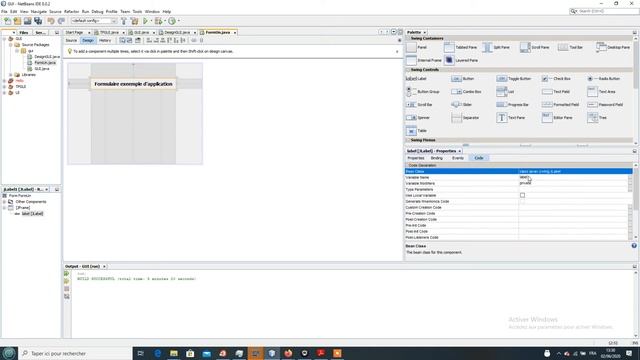Switch to the DesignGUI.java editor tab
Image resolution: width=640 pixels, height=360 pixels.
click(x=177, y=32)
